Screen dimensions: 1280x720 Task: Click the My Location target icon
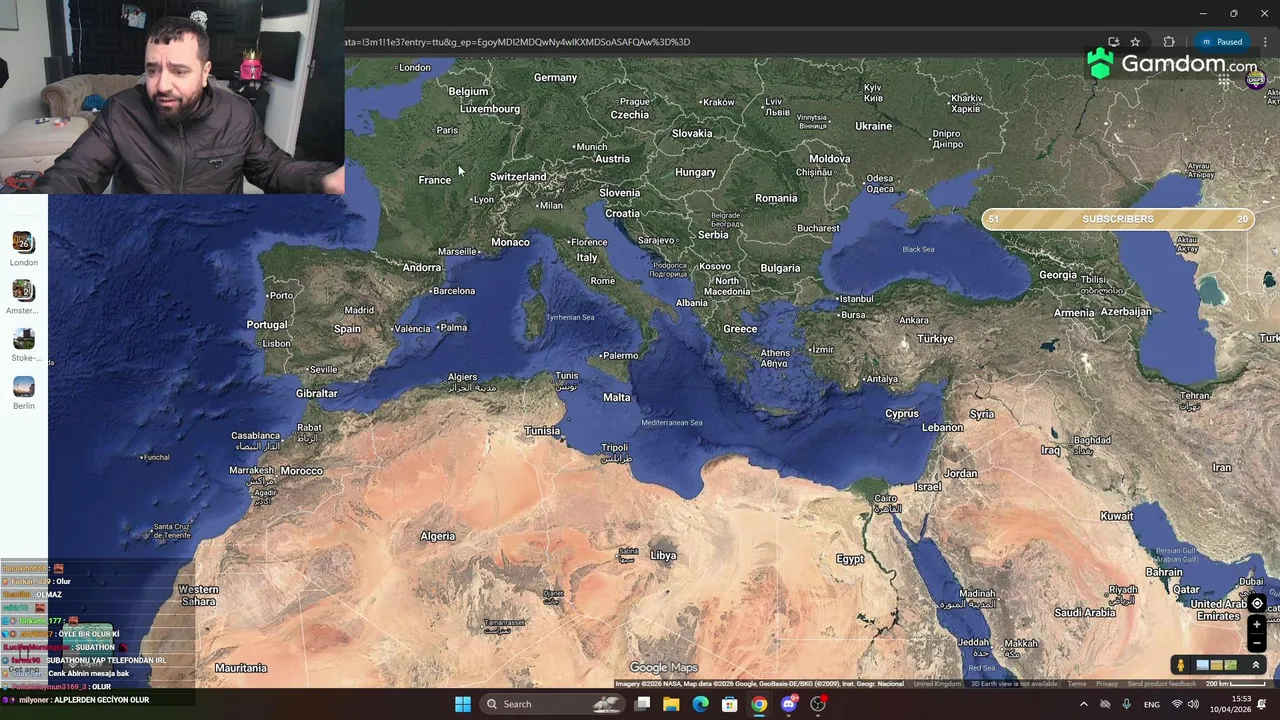1257,604
